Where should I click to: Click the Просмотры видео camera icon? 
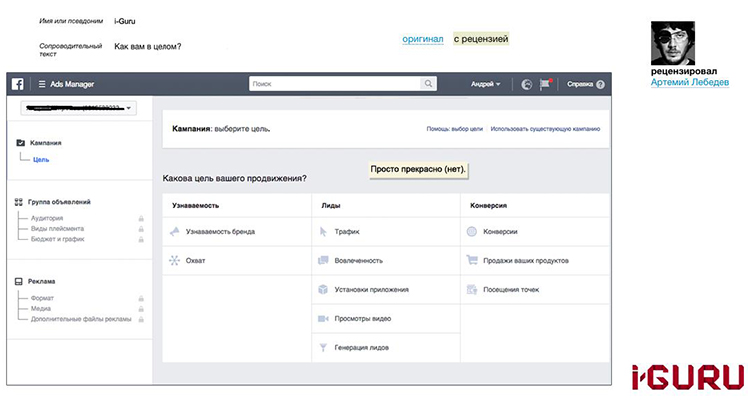click(x=323, y=318)
